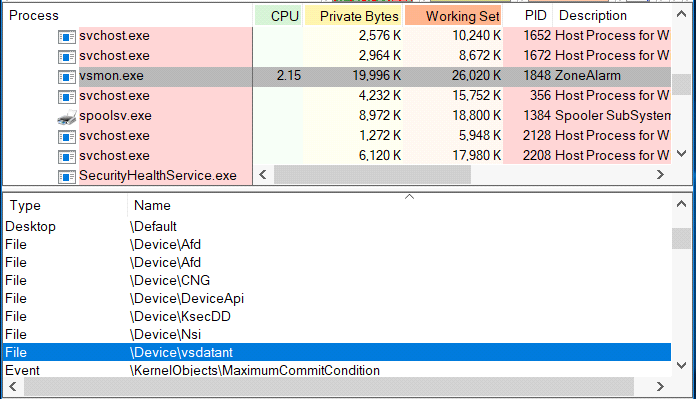Click the process list vertical scrollbar thumb

tap(681, 84)
